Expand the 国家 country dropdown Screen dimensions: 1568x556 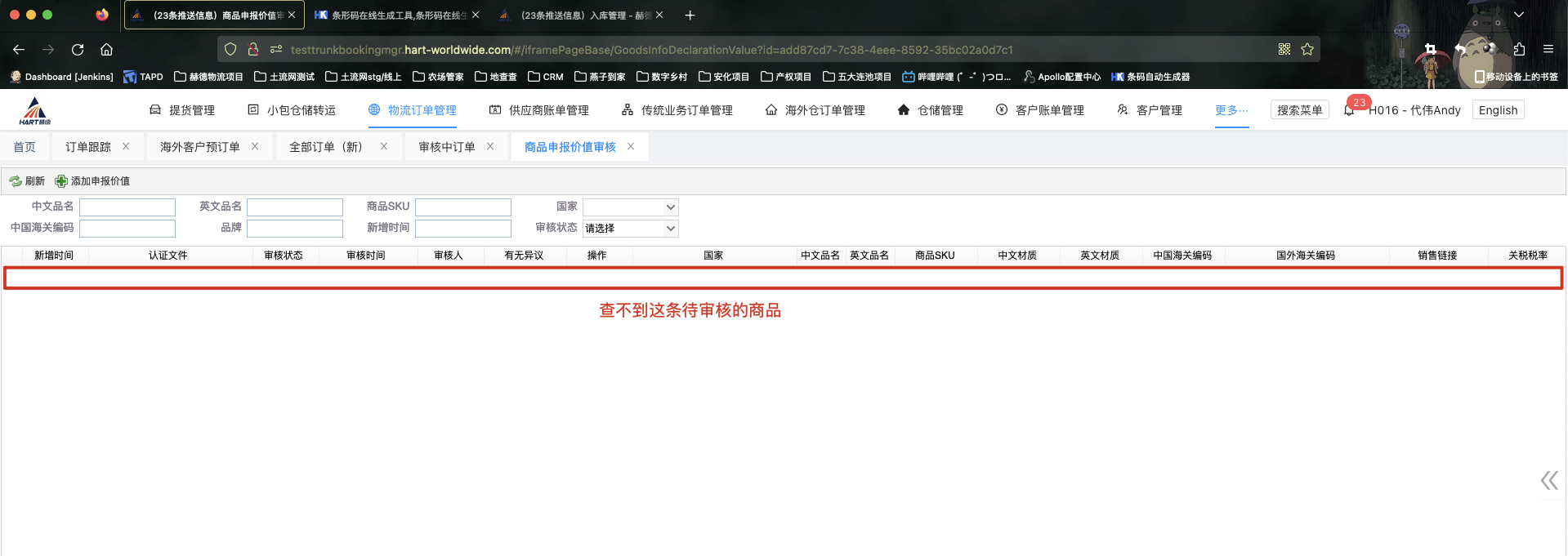(630, 207)
